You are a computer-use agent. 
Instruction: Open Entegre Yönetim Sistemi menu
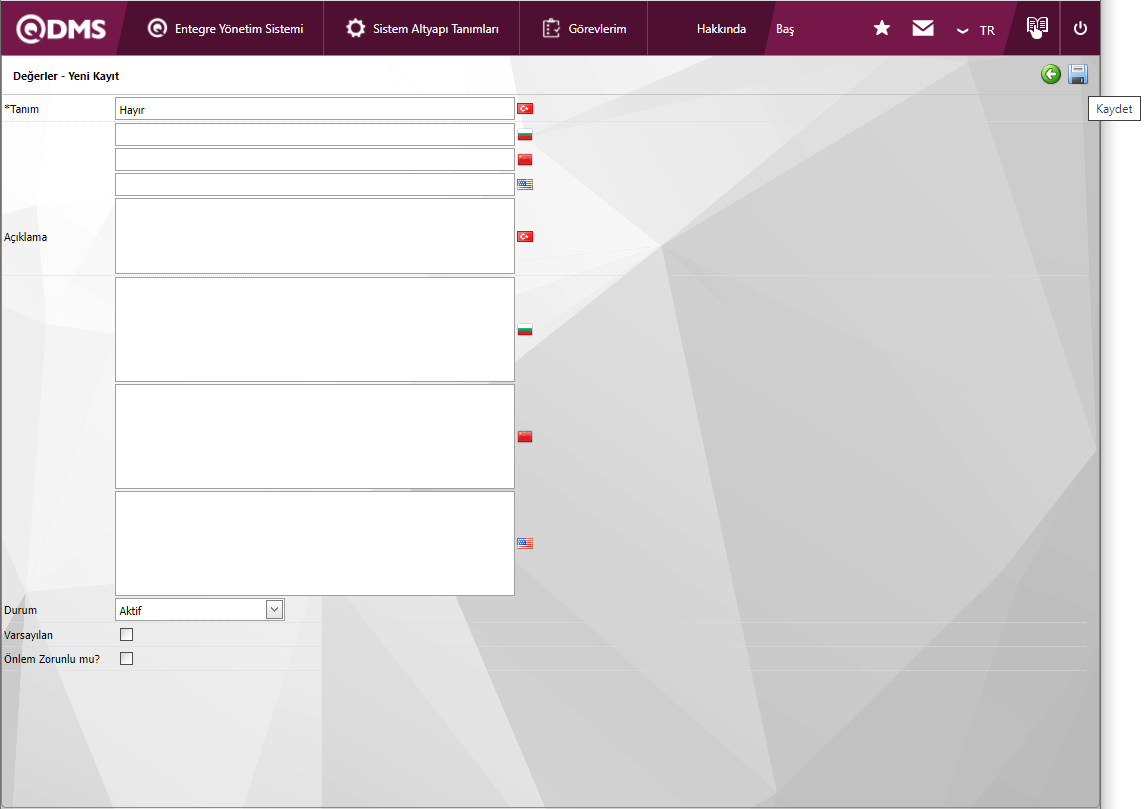coord(225,28)
